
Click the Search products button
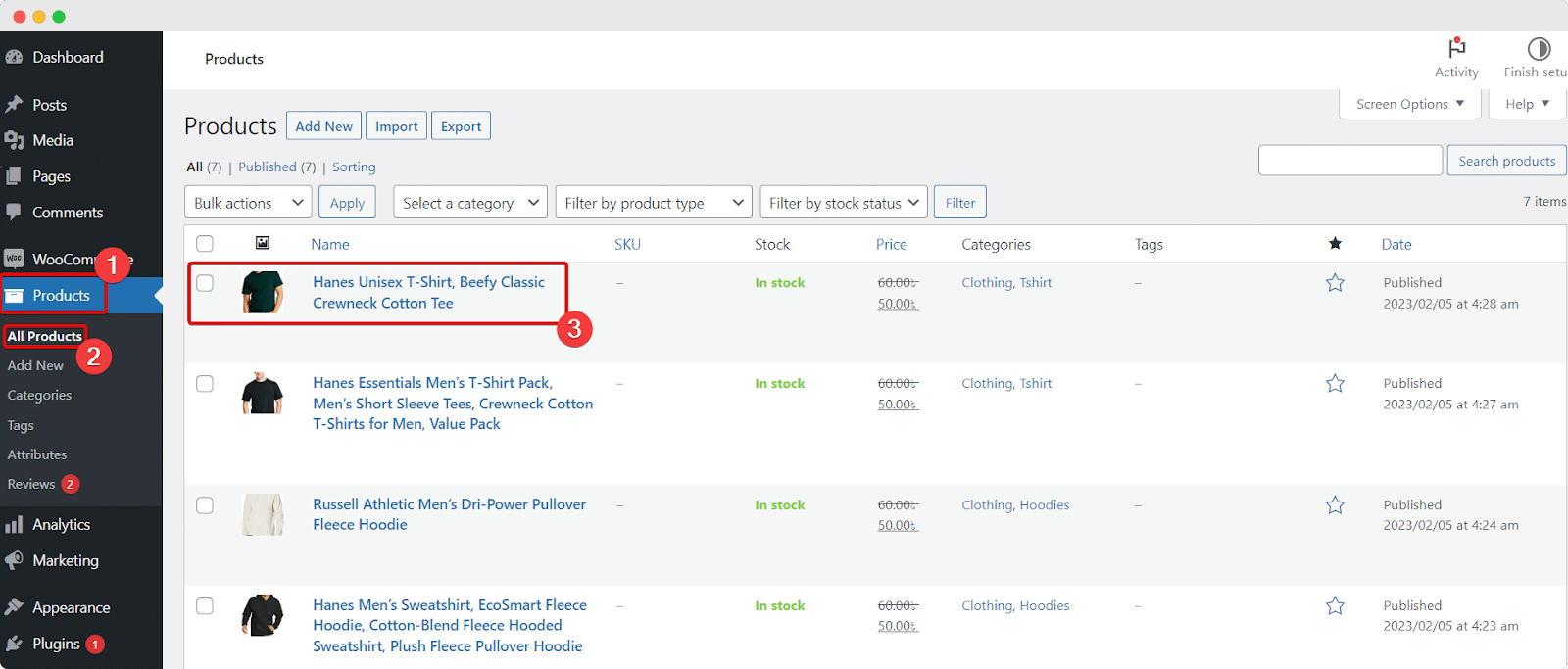[x=1507, y=161]
